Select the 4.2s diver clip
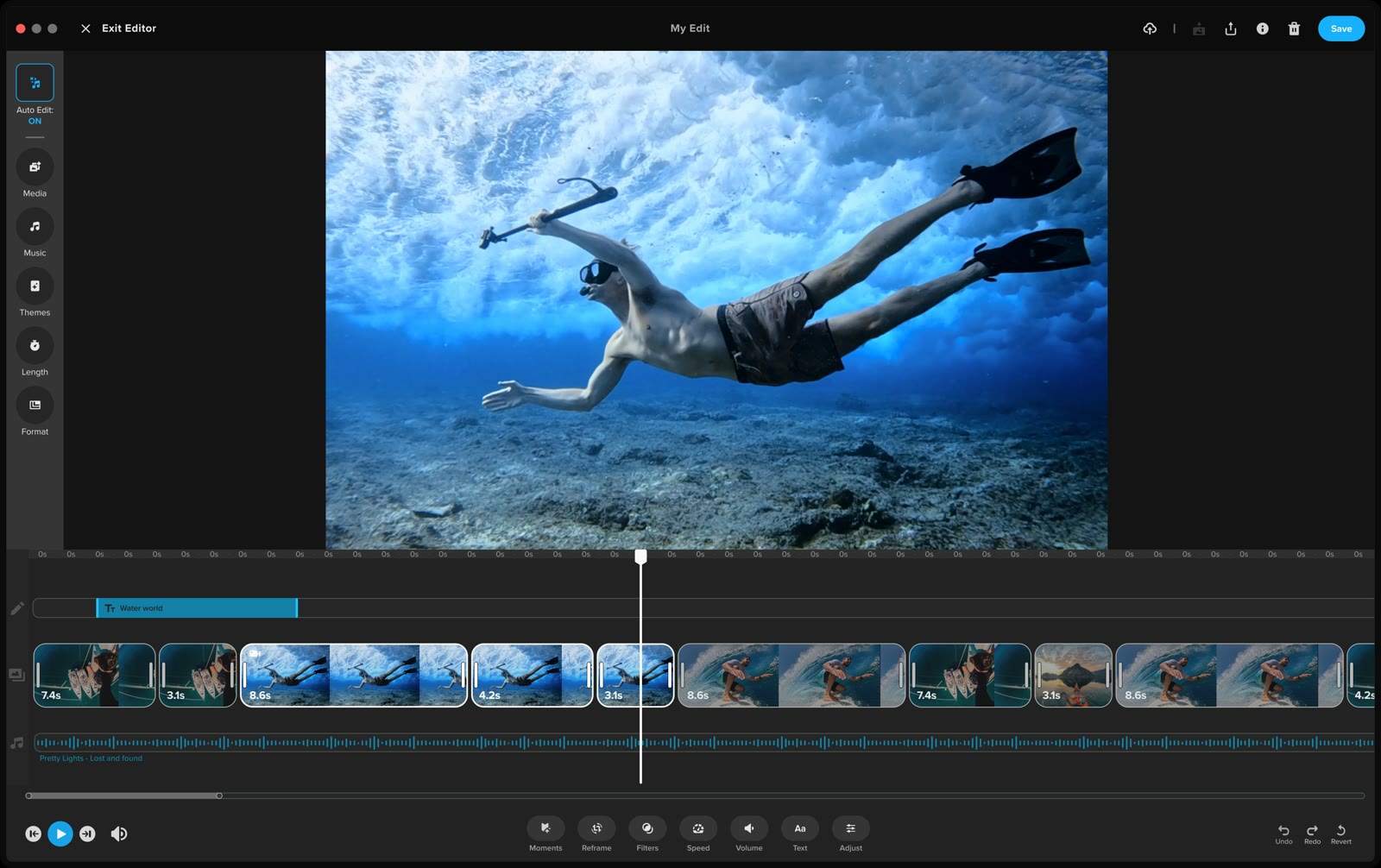Viewport: 1381px width, 868px height. (533, 676)
